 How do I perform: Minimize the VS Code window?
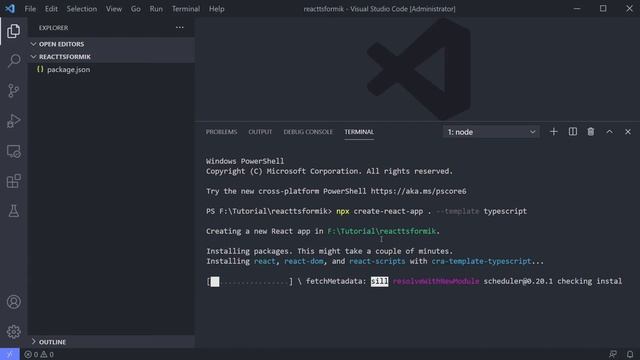[x=577, y=9]
